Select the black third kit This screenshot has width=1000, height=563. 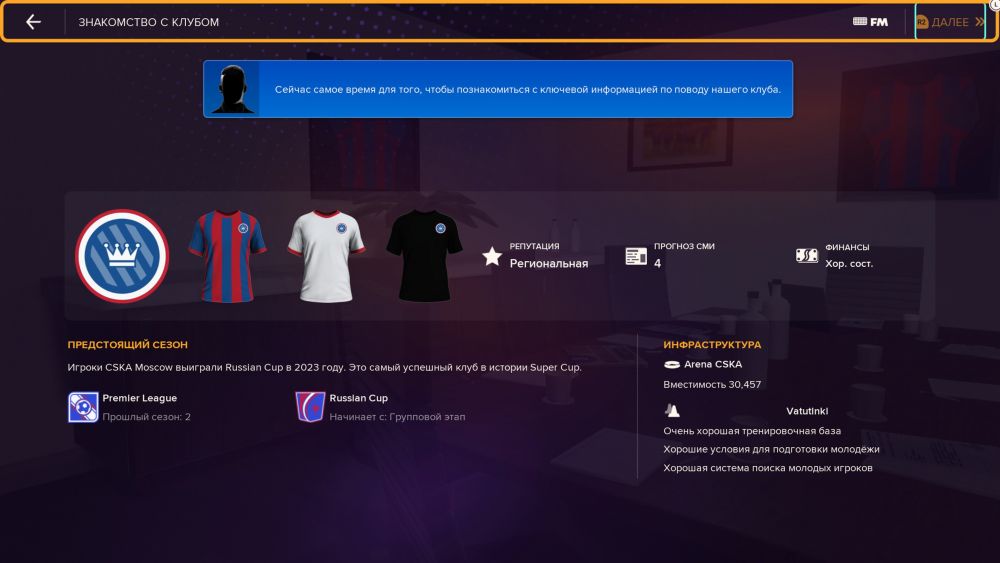(x=425, y=256)
